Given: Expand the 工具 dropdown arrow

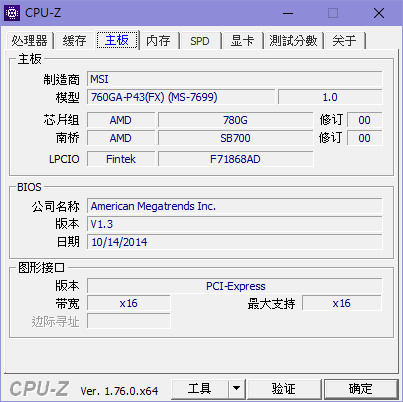Looking at the screenshot, I should pyautogui.click(x=237, y=389).
